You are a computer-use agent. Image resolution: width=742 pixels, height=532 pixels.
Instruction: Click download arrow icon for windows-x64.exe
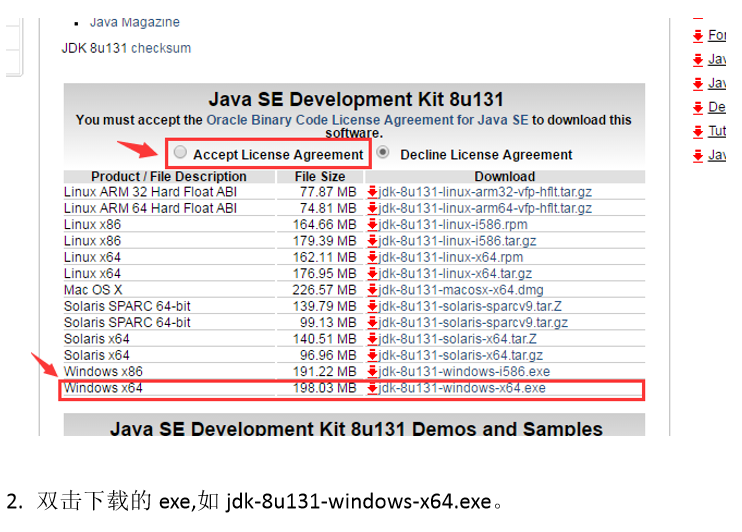pyautogui.click(x=372, y=388)
